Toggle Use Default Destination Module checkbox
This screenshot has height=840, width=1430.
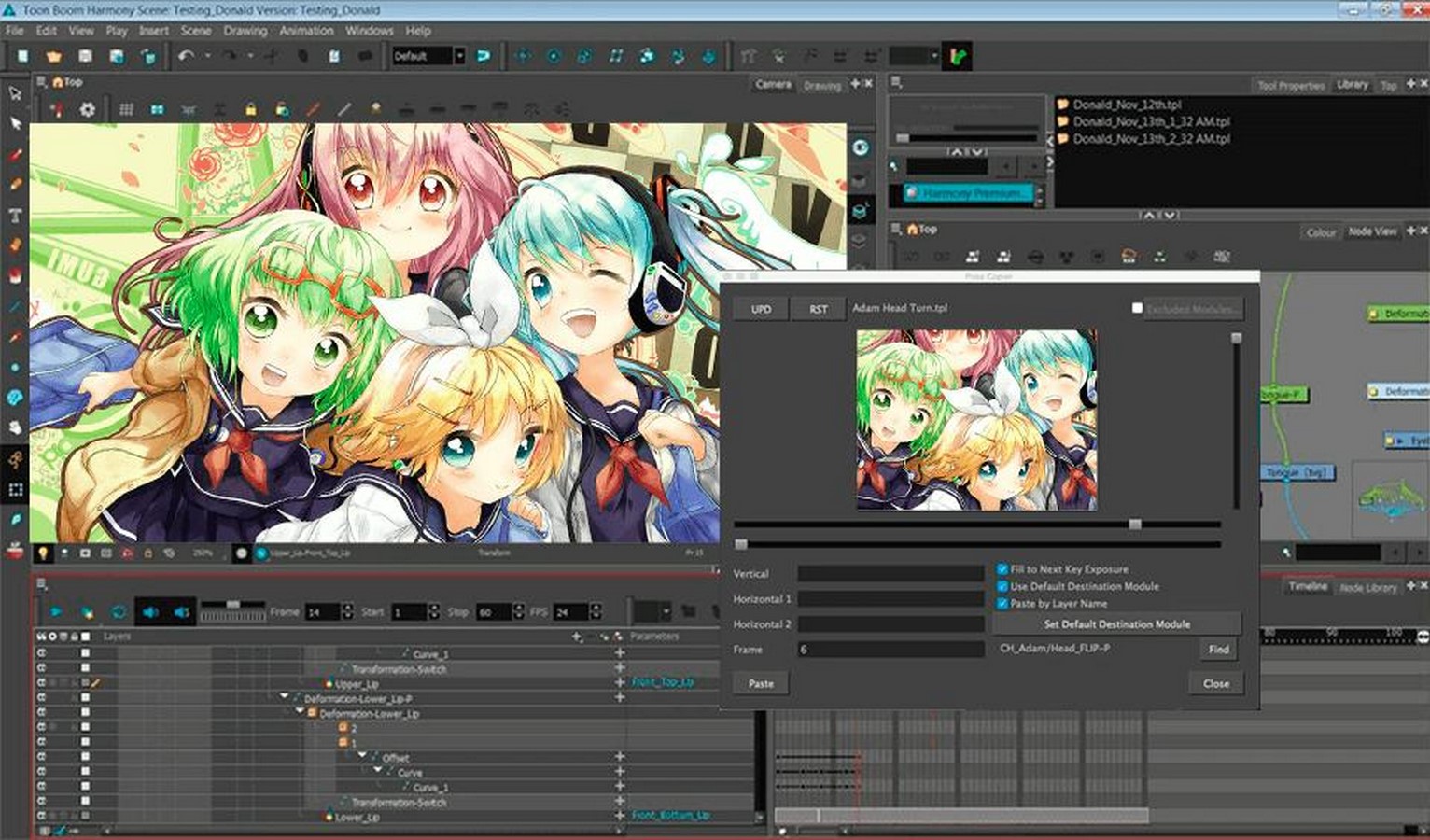point(1002,586)
